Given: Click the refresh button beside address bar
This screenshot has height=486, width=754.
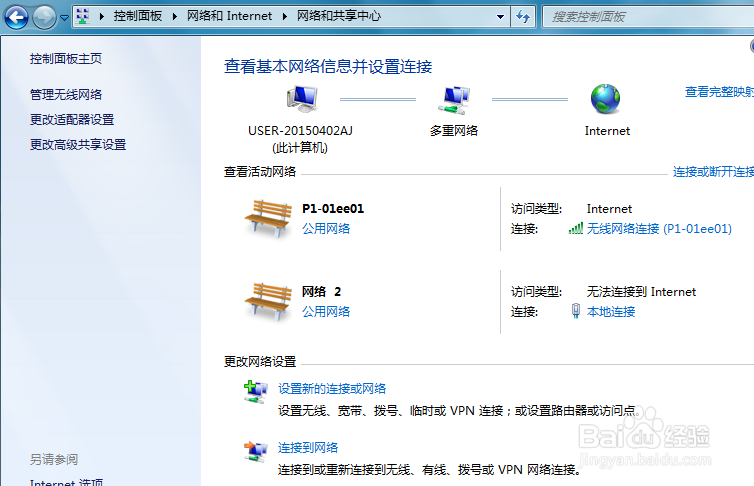Looking at the screenshot, I should [x=523, y=17].
